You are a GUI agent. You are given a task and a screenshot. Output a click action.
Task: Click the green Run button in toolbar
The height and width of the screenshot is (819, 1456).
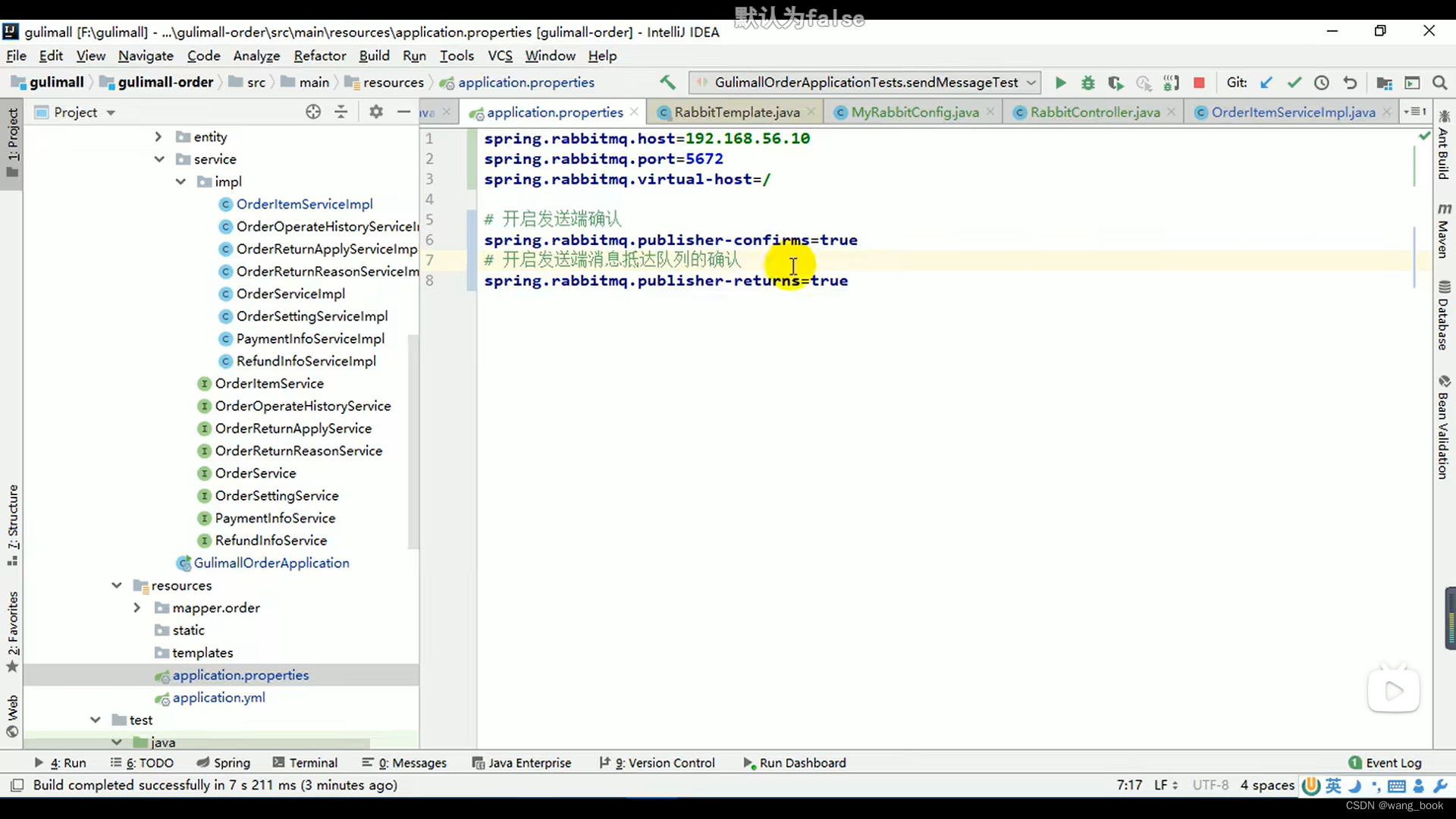click(1060, 83)
